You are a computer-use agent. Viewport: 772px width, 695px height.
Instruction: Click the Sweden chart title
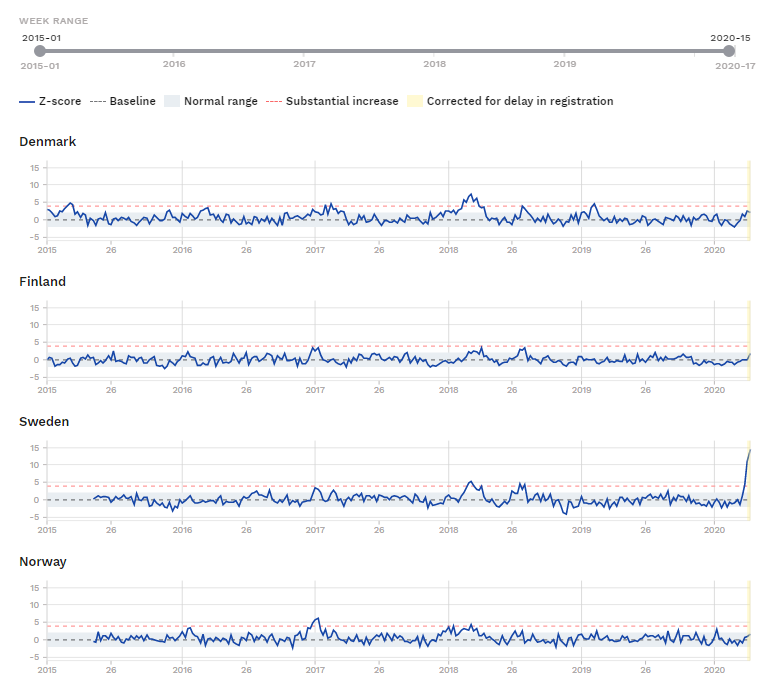44,422
